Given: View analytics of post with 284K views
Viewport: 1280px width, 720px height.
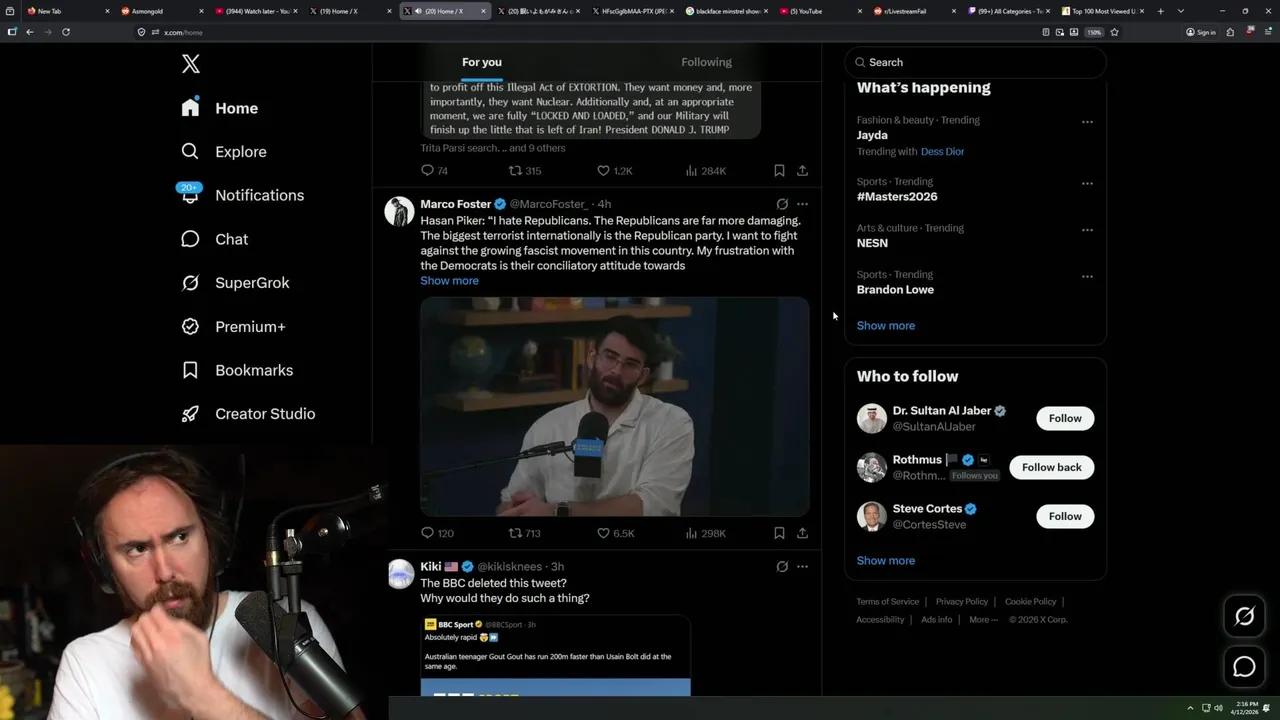Looking at the screenshot, I should point(705,171).
